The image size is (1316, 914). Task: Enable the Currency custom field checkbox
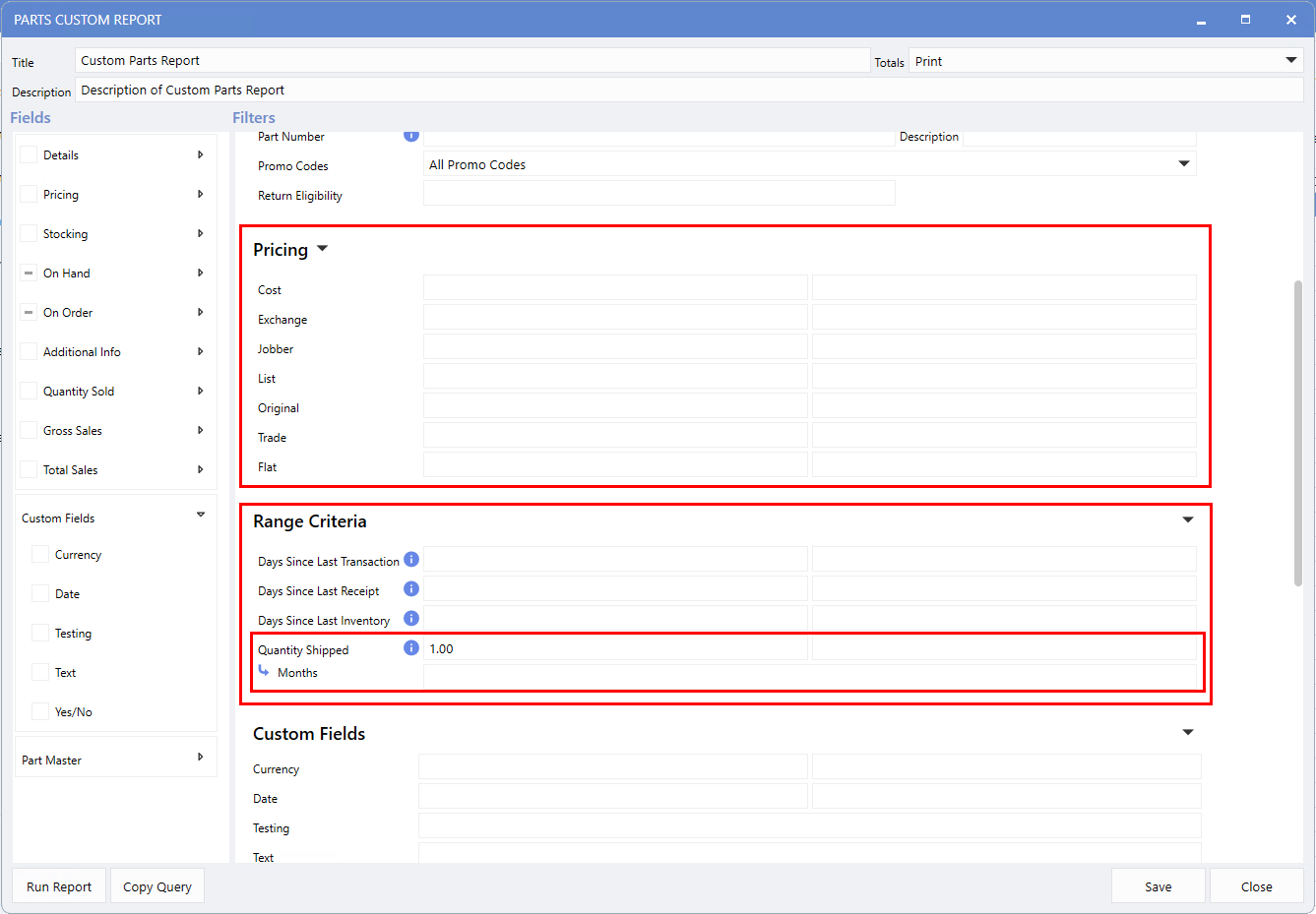click(40, 554)
